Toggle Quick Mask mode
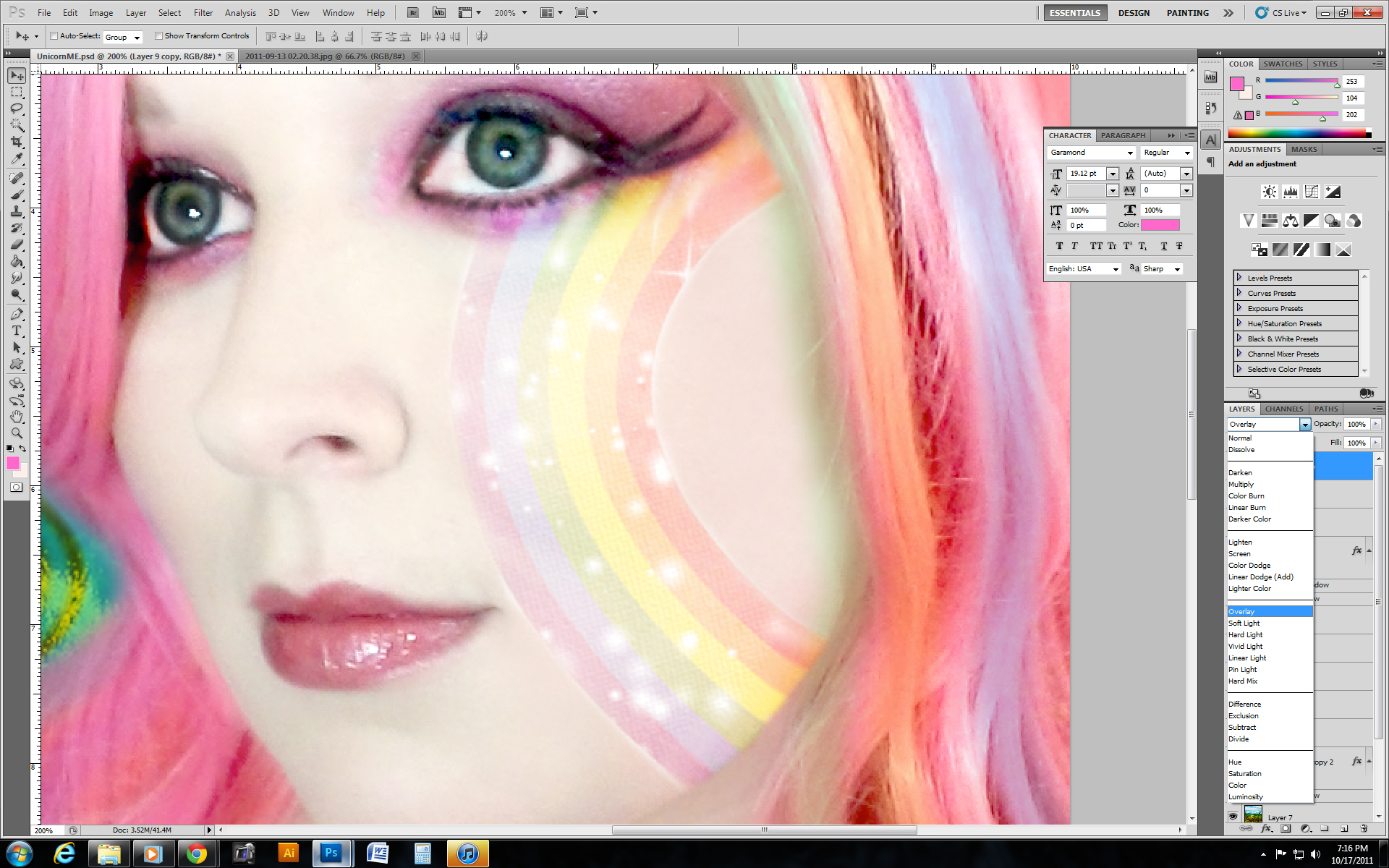The width and height of the screenshot is (1389, 868). [x=16, y=488]
